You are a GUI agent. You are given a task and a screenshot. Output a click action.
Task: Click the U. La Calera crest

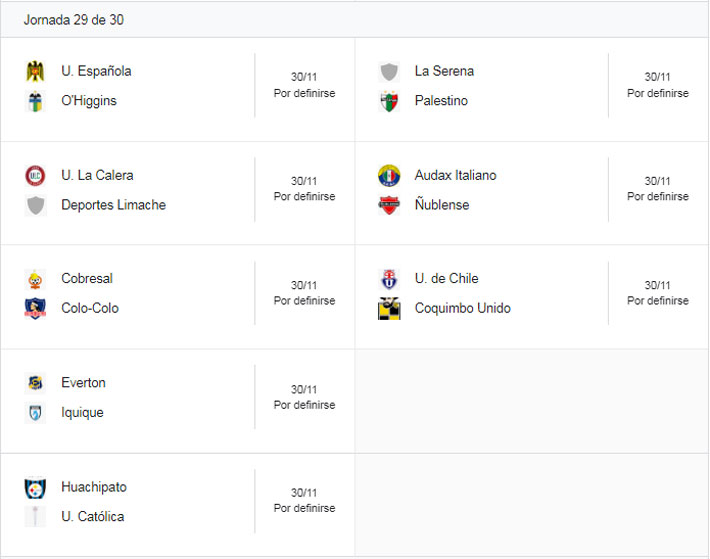pos(36,175)
